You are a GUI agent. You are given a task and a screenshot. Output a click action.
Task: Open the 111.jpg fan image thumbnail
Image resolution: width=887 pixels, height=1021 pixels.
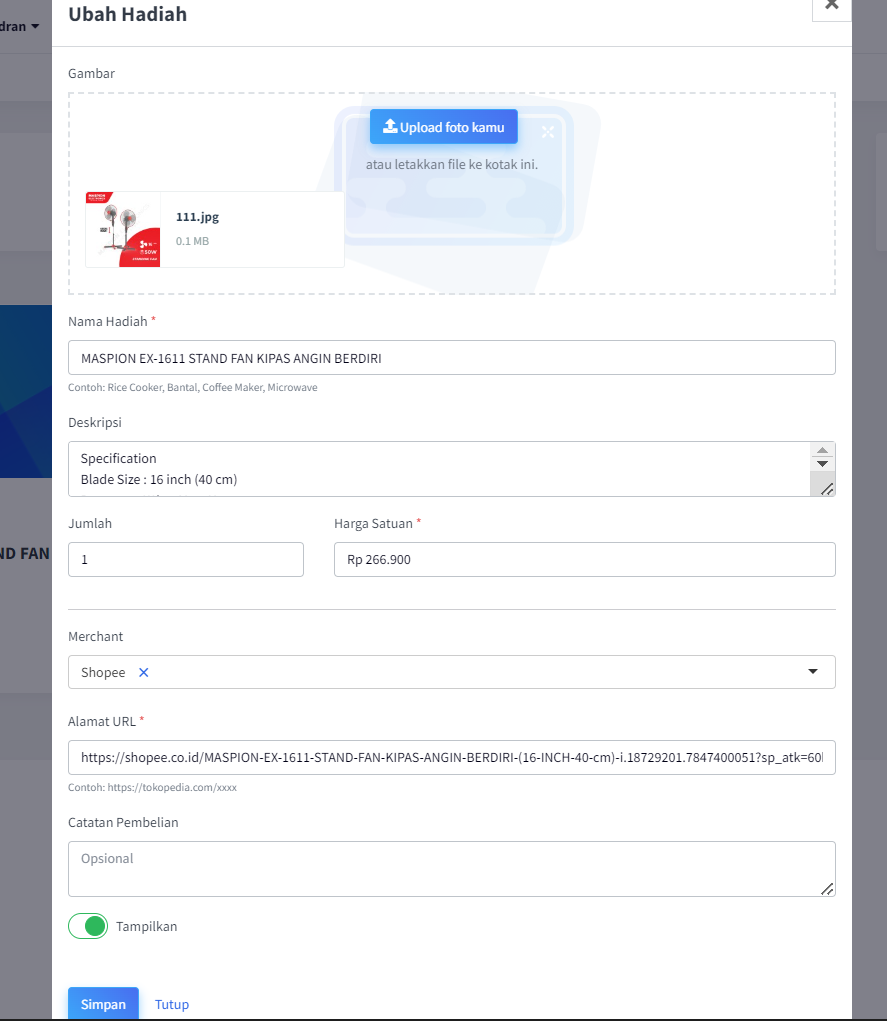[x=123, y=229]
